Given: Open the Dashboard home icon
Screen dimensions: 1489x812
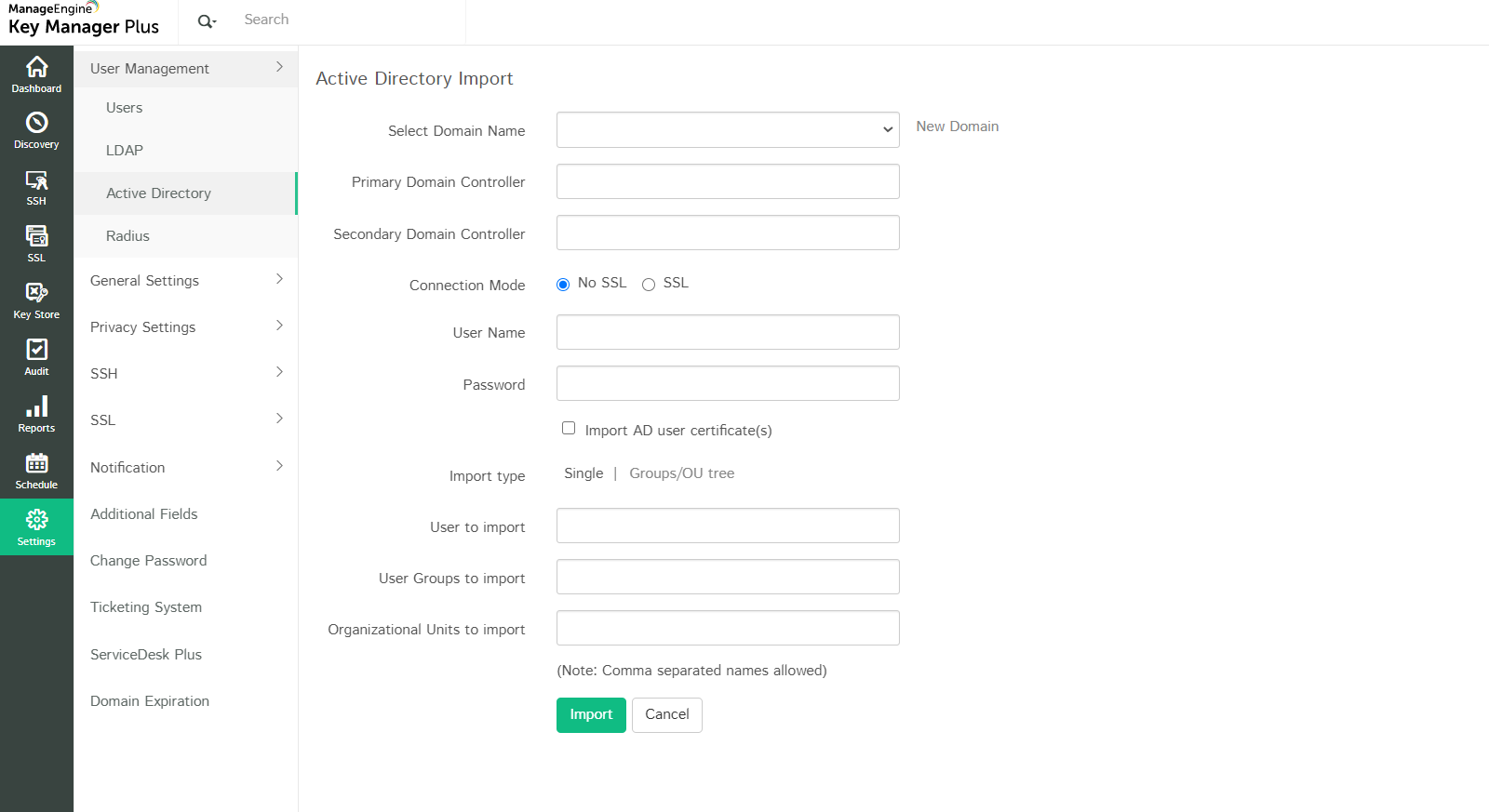Looking at the screenshot, I should pos(36,67).
